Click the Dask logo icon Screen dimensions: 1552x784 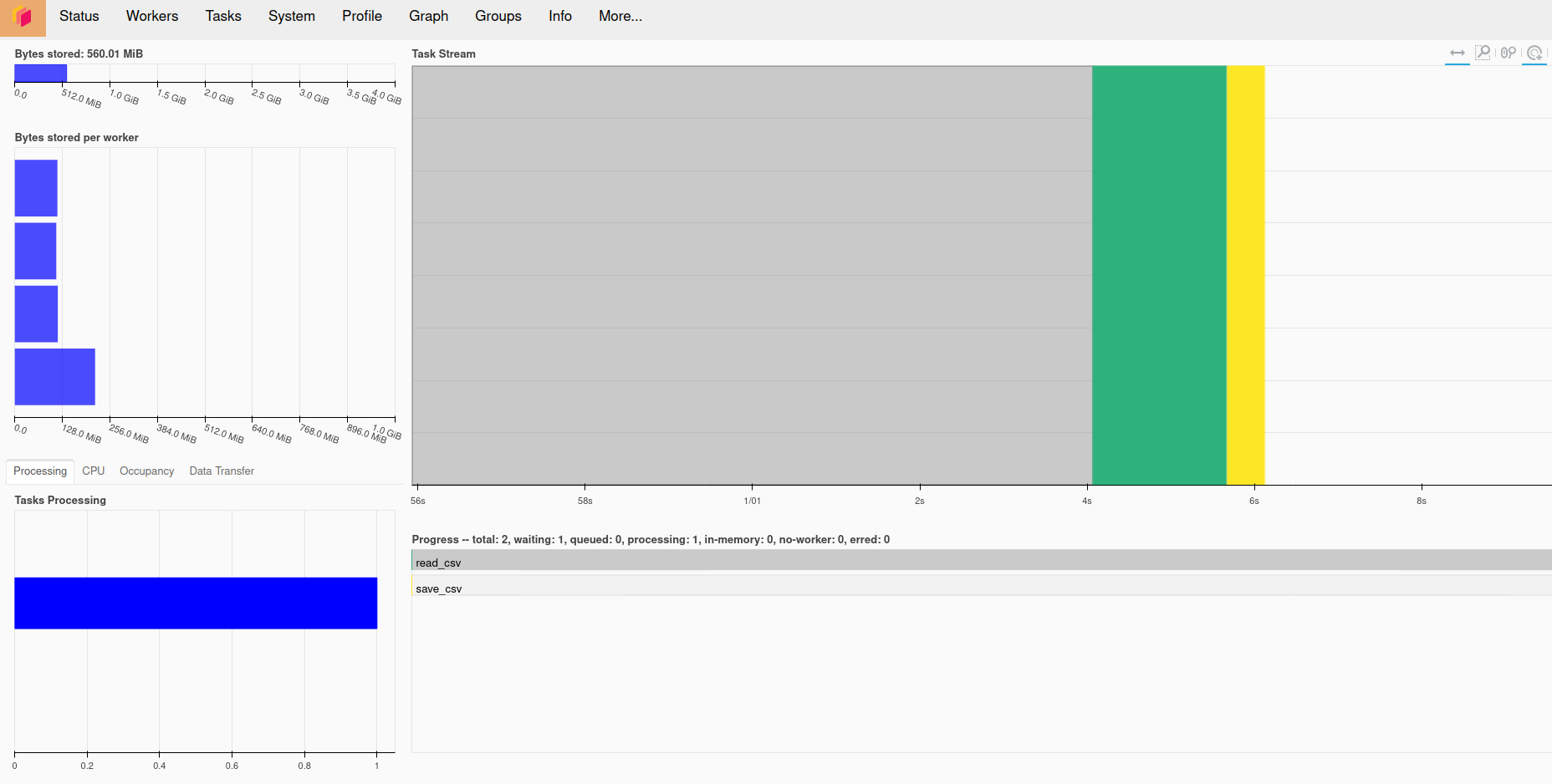pyautogui.click(x=23, y=17)
